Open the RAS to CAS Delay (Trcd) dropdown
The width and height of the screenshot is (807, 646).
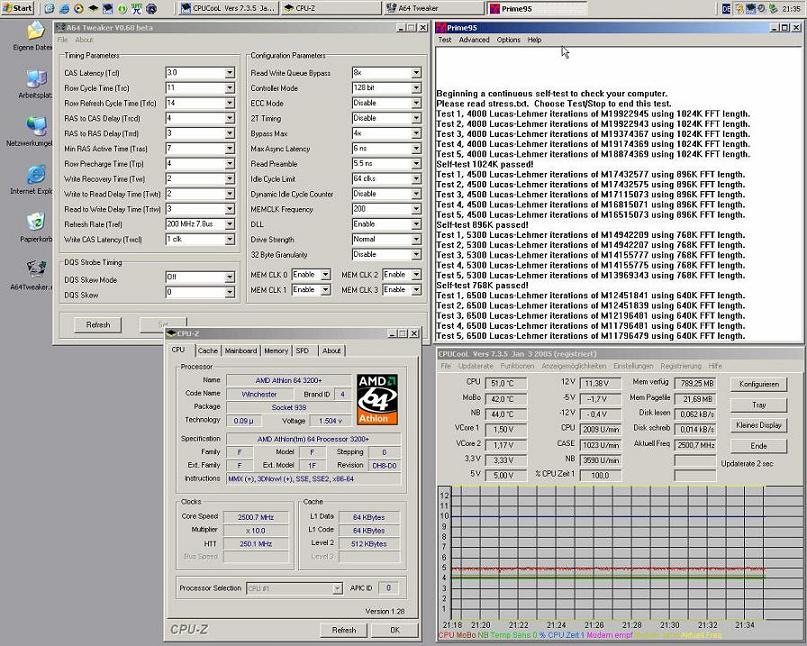[230, 118]
